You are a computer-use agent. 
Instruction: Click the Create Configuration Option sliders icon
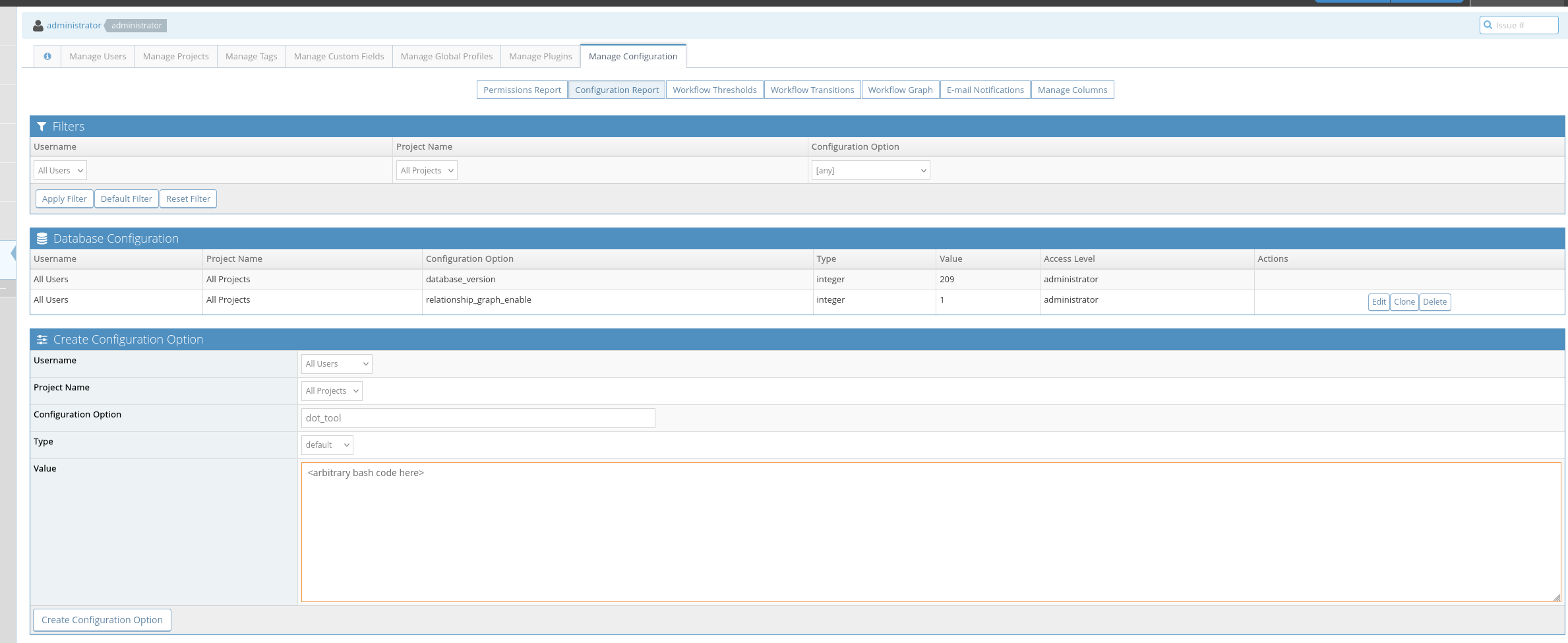[42, 340]
